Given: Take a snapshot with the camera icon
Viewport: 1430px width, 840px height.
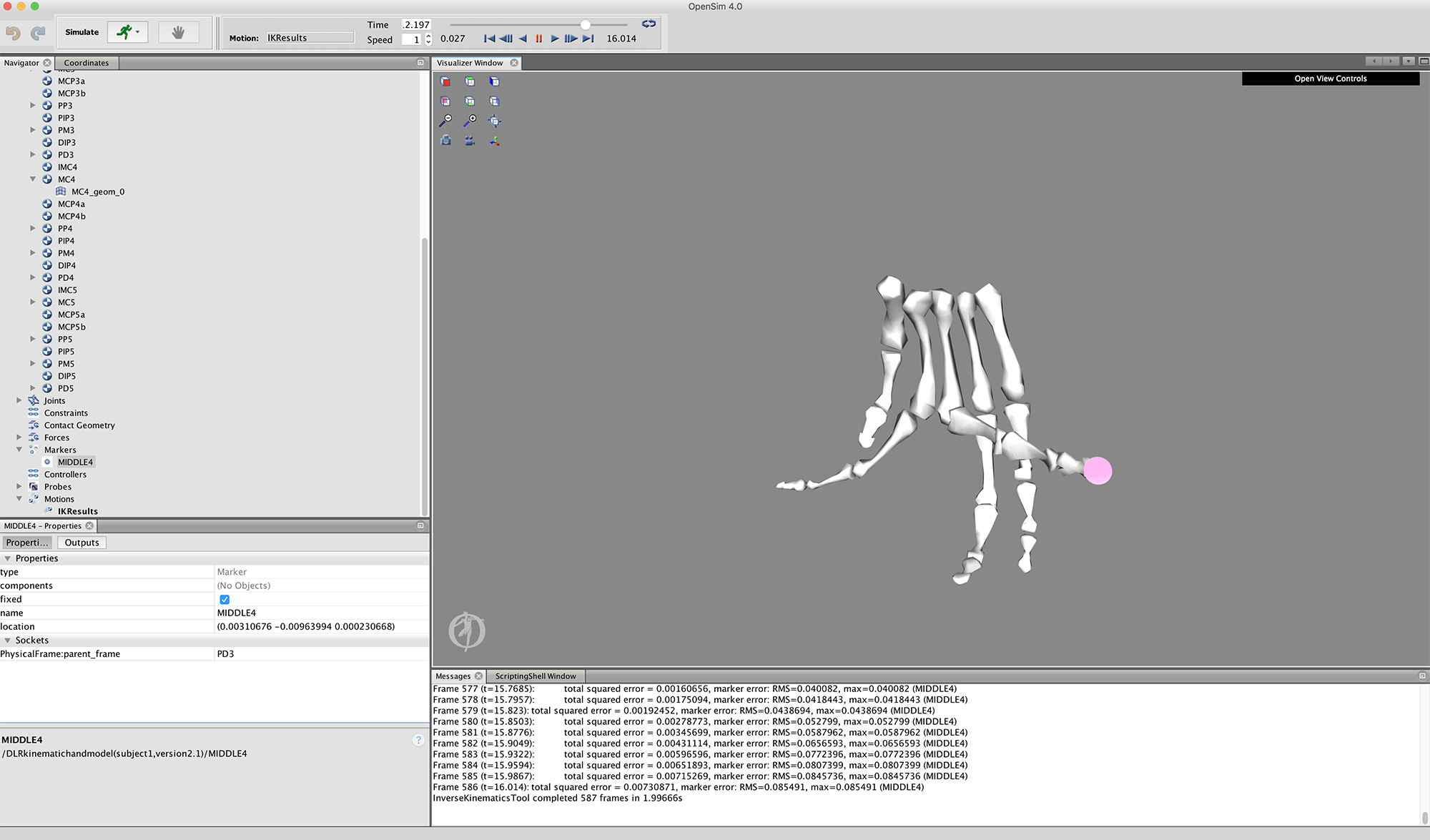Looking at the screenshot, I should click(445, 140).
